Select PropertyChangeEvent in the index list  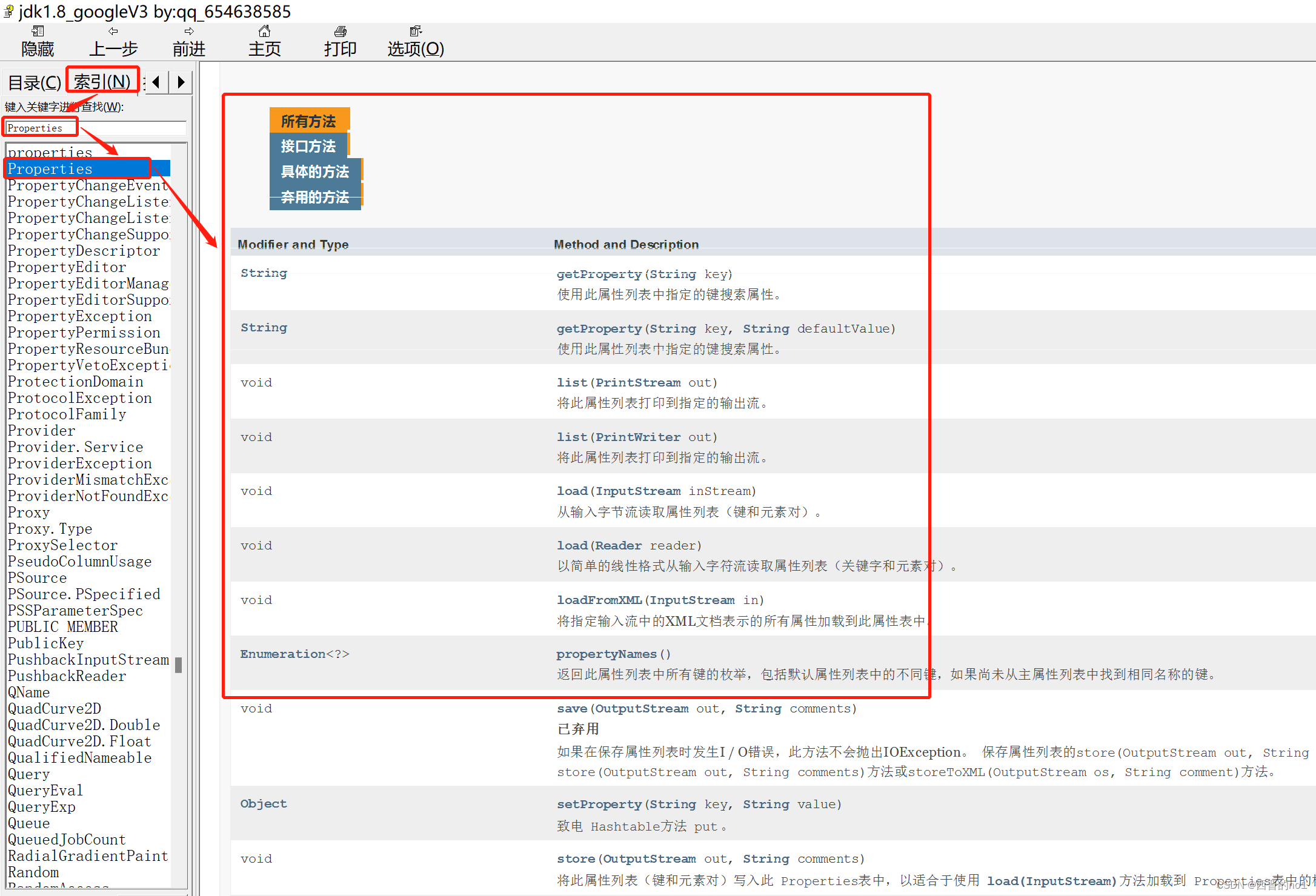click(88, 185)
